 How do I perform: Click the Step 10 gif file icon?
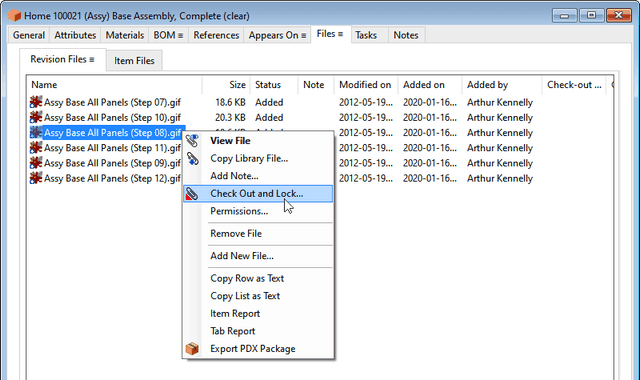tap(36, 118)
